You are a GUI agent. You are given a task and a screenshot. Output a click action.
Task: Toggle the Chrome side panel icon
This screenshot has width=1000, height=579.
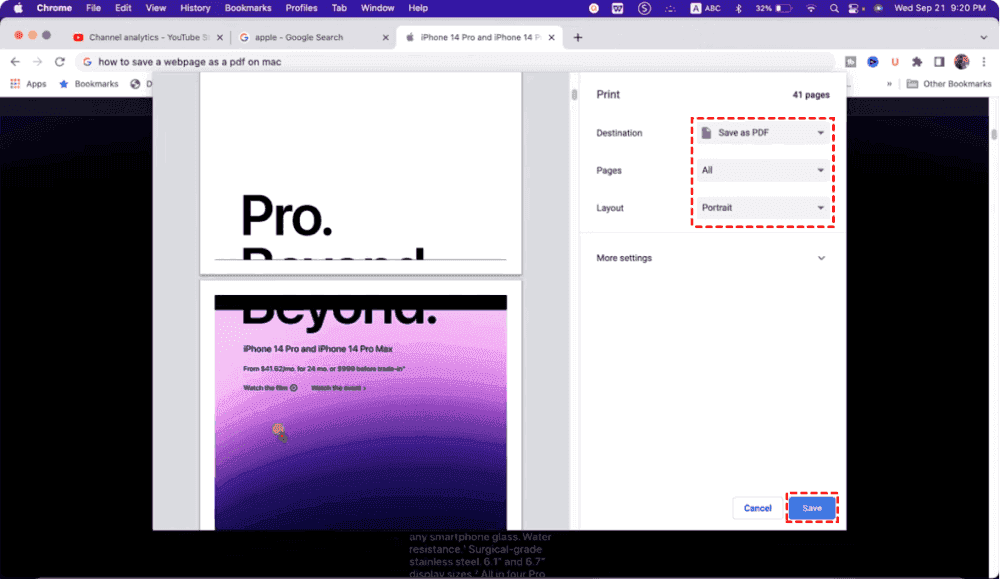(x=939, y=62)
